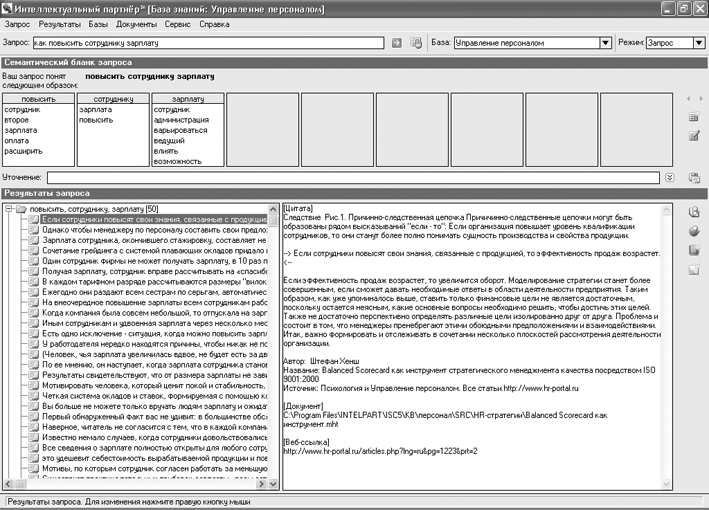709x510 pixels.
Task: Click the paste clipboard icon by Уточнение field
Action: (x=693, y=177)
